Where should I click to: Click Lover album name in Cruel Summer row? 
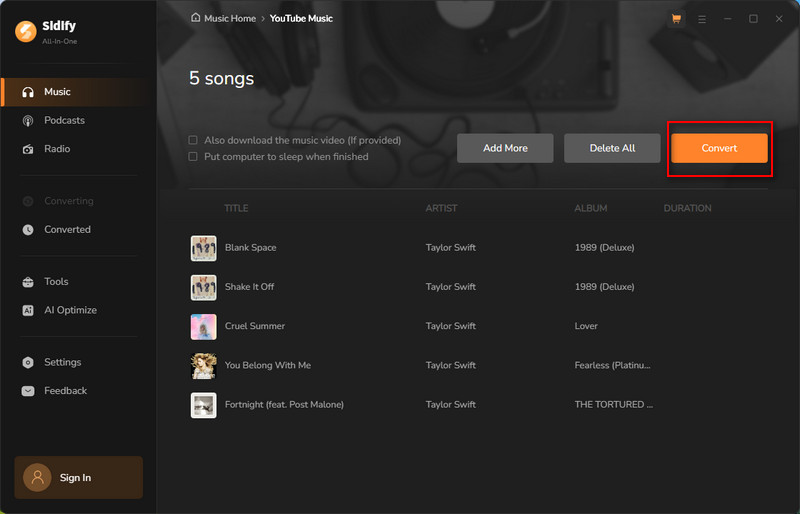[x=586, y=326]
